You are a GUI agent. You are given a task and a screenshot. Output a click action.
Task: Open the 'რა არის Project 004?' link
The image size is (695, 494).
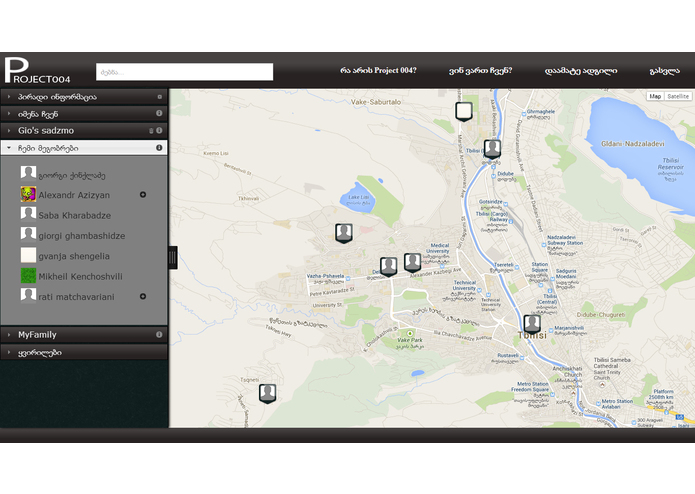coord(378,70)
